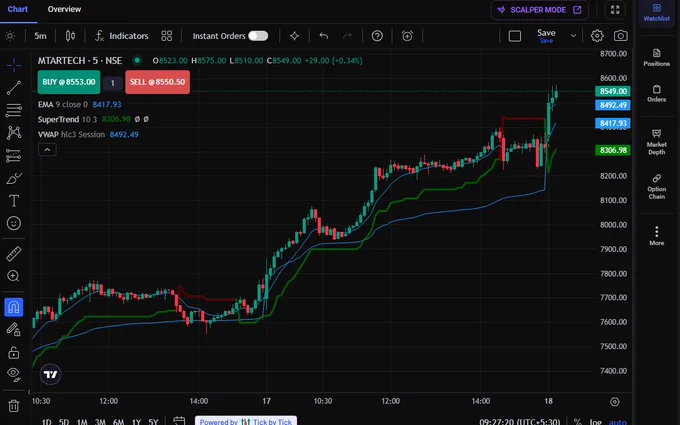Image resolution: width=680 pixels, height=425 pixels.
Task: Select the XABCD pattern tool
Action: coord(14,133)
